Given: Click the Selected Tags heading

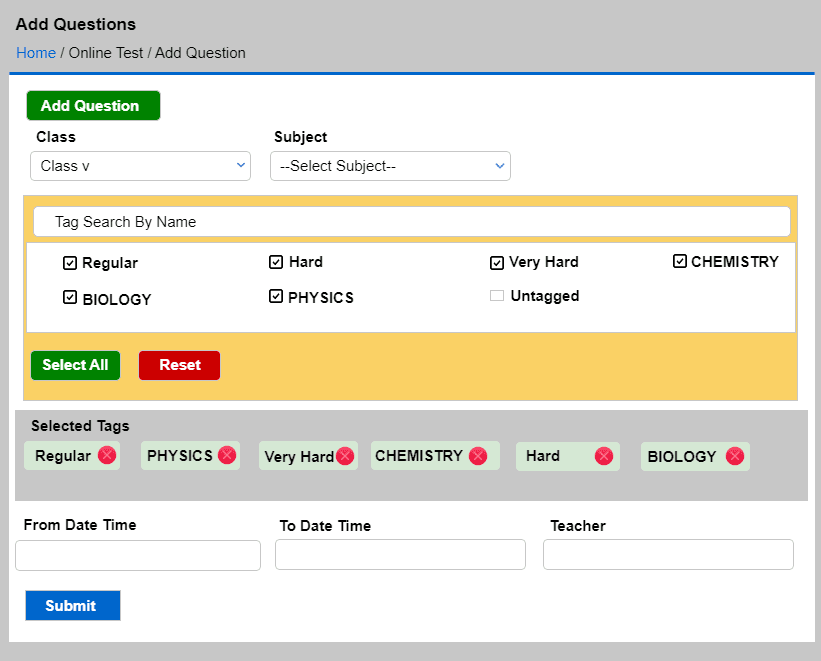Looking at the screenshot, I should click(80, 426).
